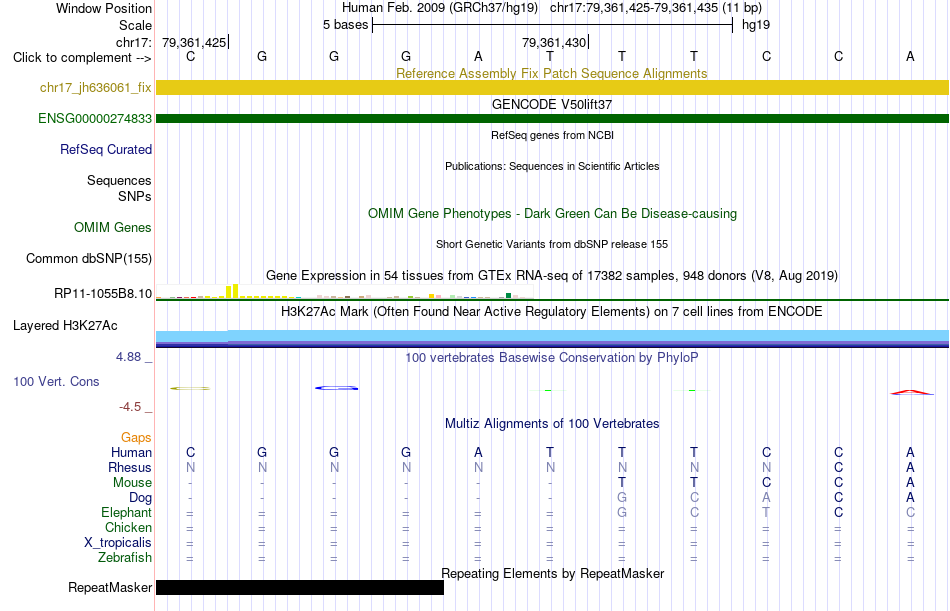Click the Sequences publications track label
Screen dimensions: 950x611
[x=119, y=181]
